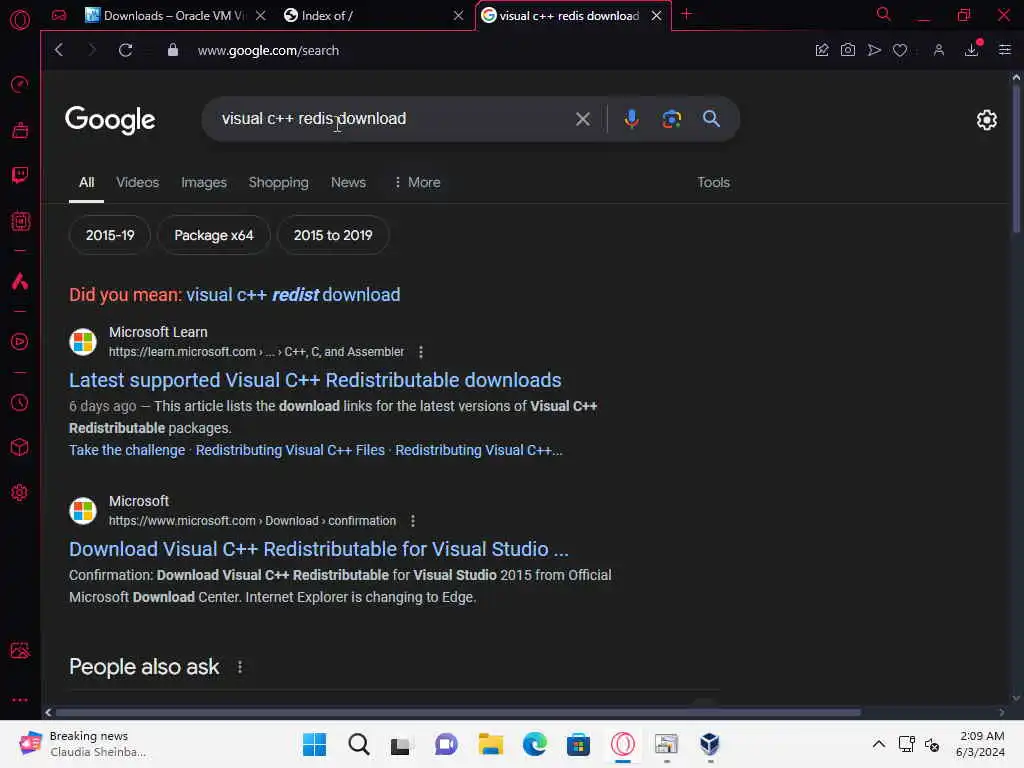Open the CPU limiter chip sidebar icon
1024x768 pixels.
coord(20,221)
